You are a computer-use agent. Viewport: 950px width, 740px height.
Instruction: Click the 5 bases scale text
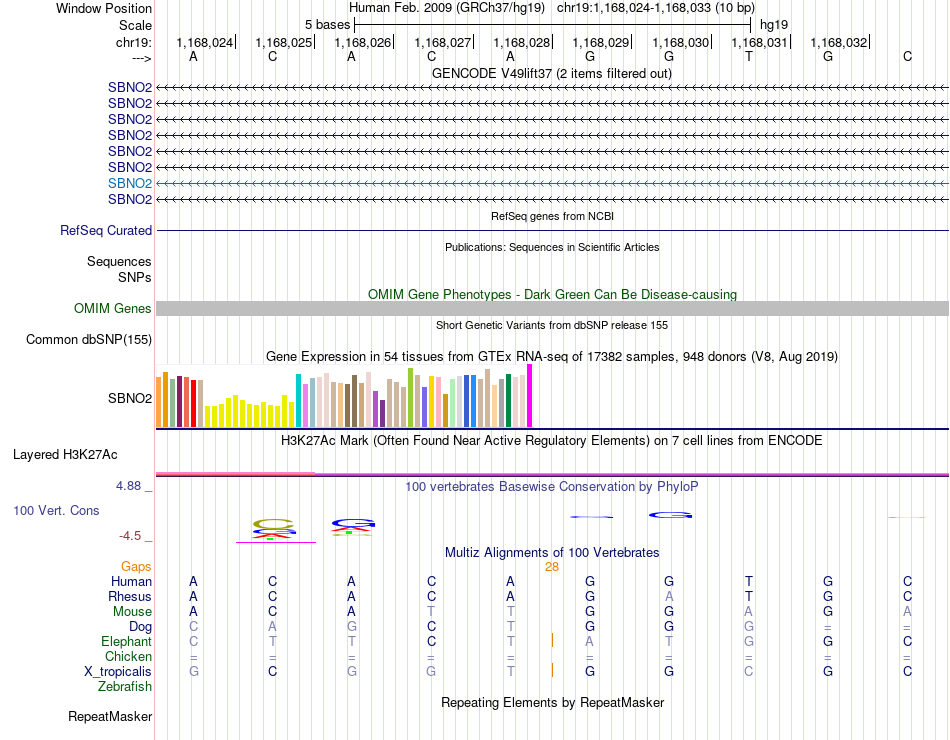coord(327,25)
